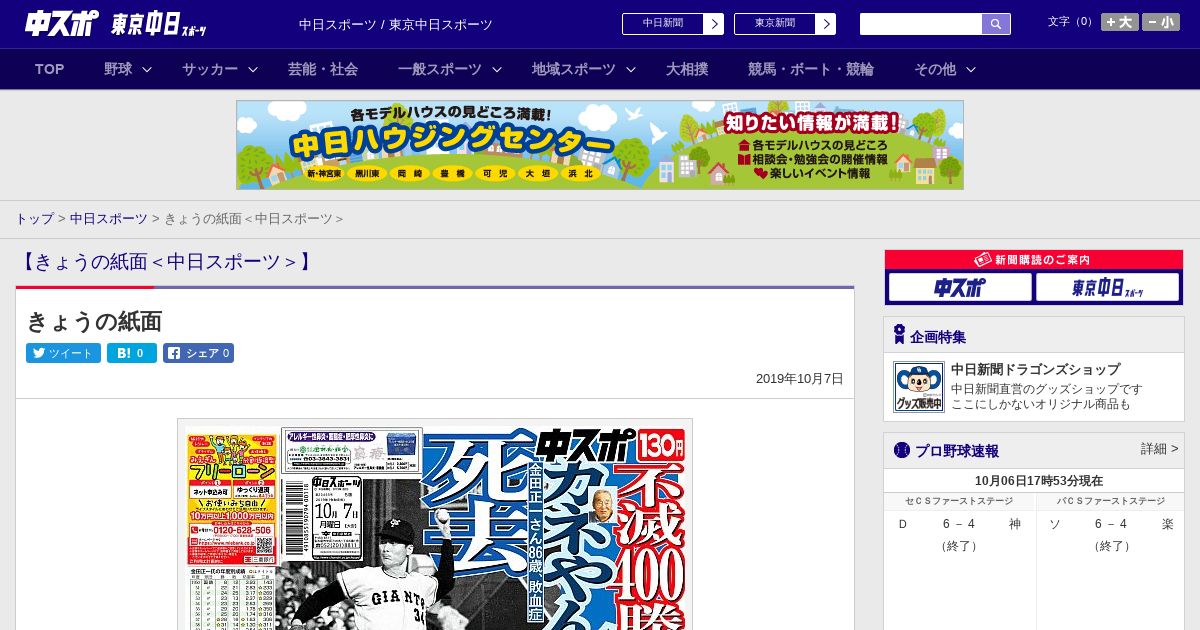Screen dimensions: 1200x630
Task: Expand the 野球 dropdown chevron
Action: (x=147, y=69)
